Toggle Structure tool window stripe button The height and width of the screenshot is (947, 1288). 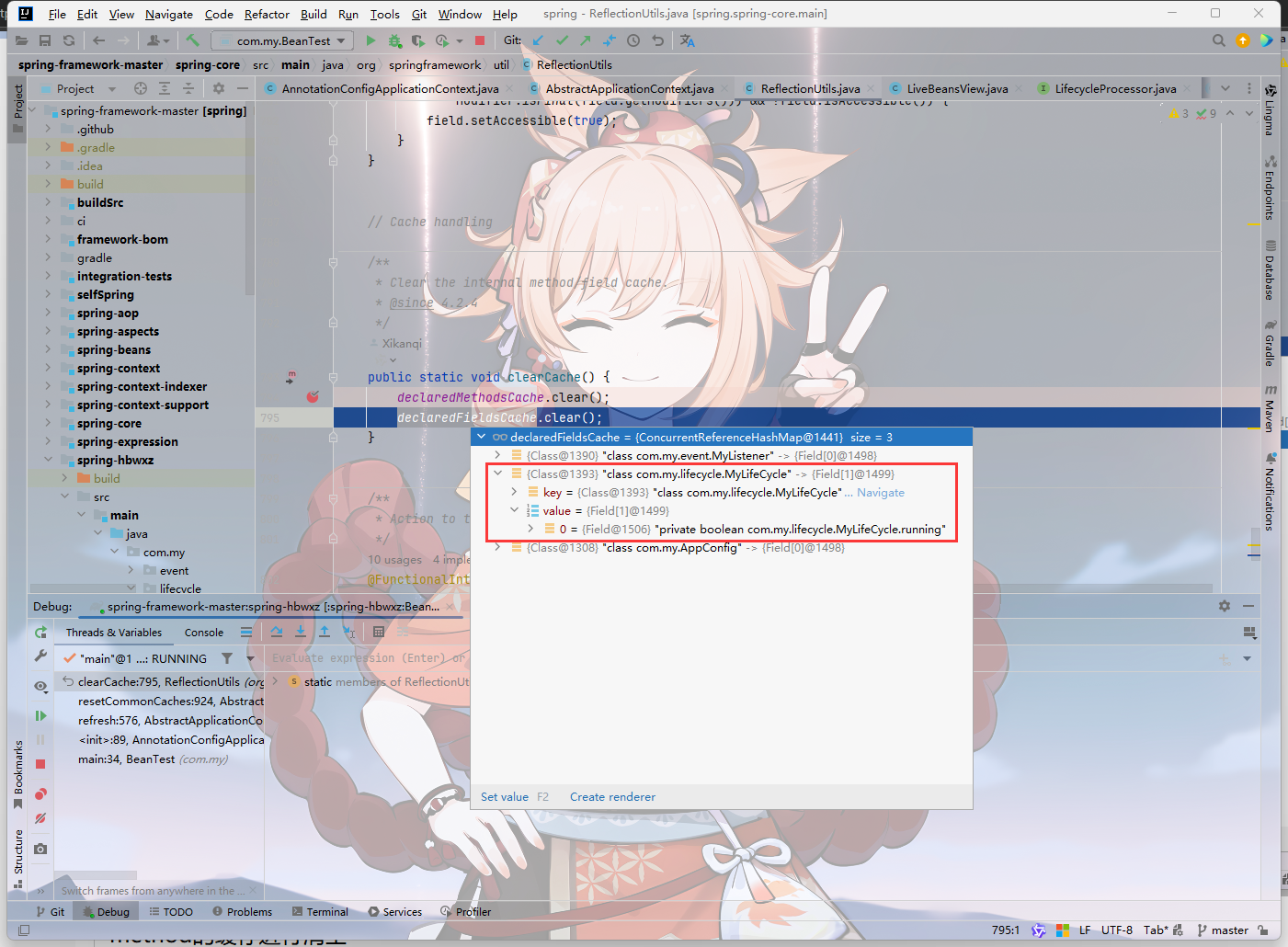coord(17,859)
